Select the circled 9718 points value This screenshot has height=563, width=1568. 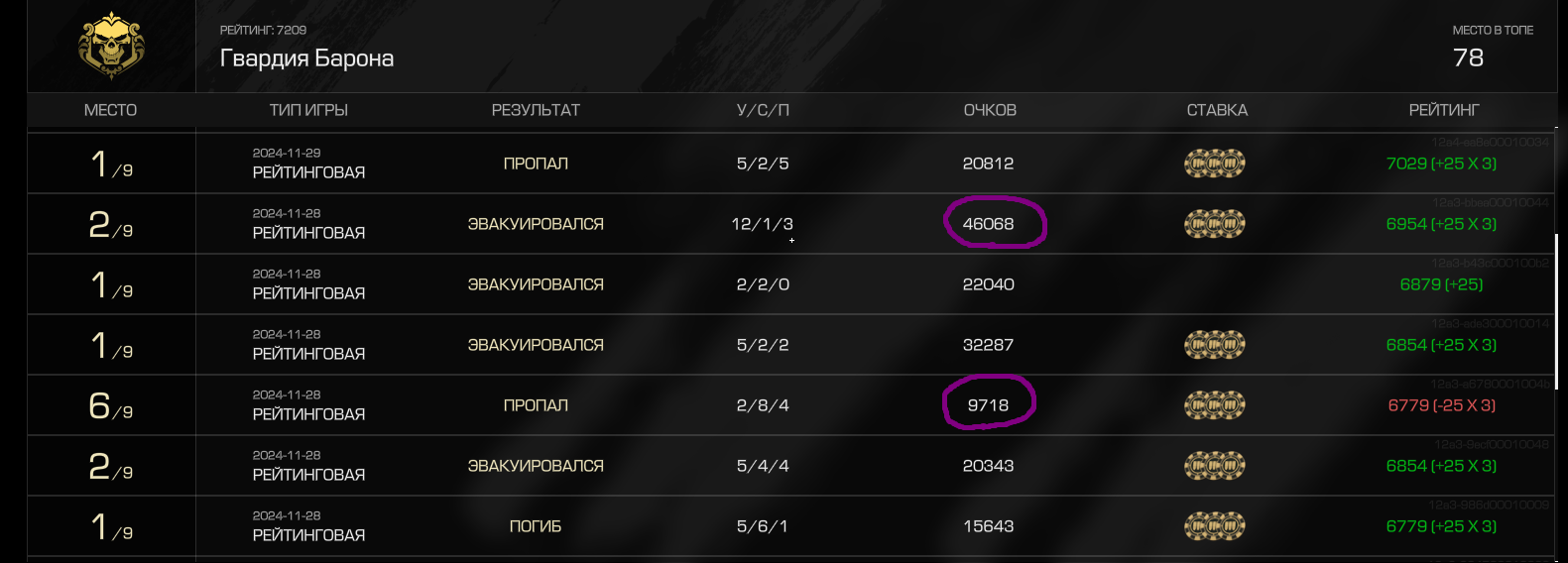click(x=988, y=405)
